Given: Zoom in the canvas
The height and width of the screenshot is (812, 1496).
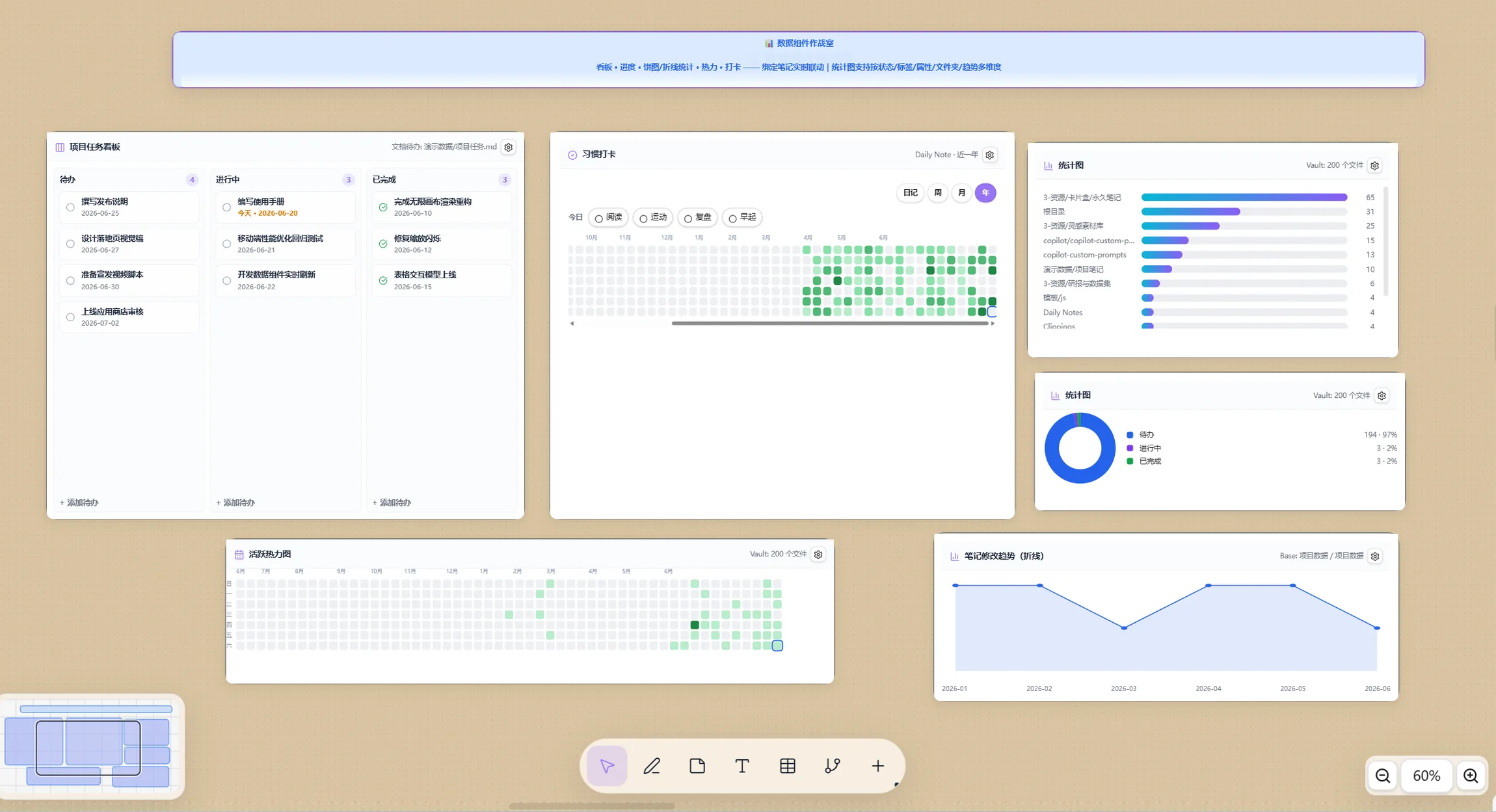Looking at the screenshot, I should pyautogui.click(x=1471, y=776).
